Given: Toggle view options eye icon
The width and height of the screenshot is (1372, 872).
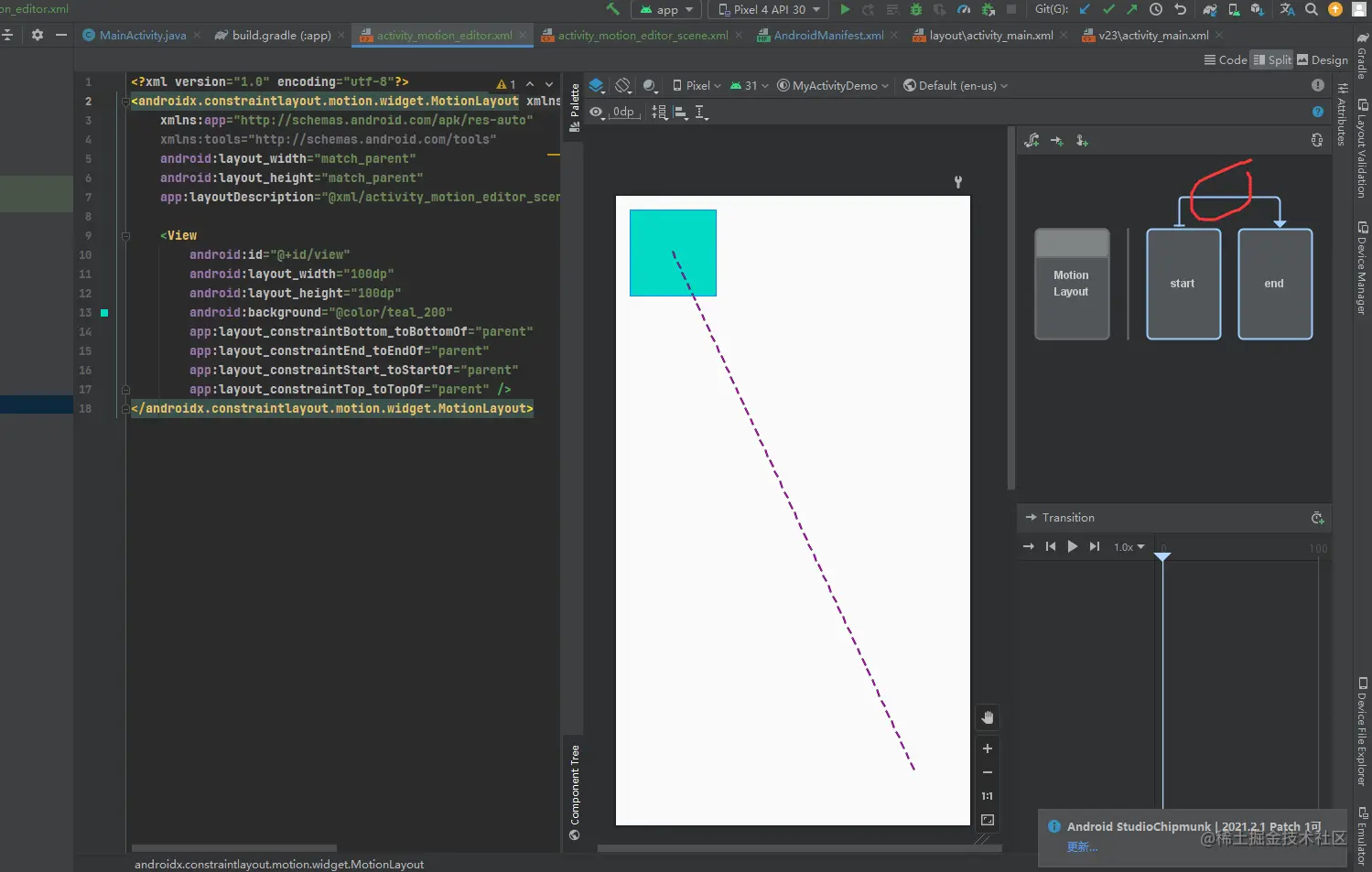Looking at the screenshot, I should (597, 112).
